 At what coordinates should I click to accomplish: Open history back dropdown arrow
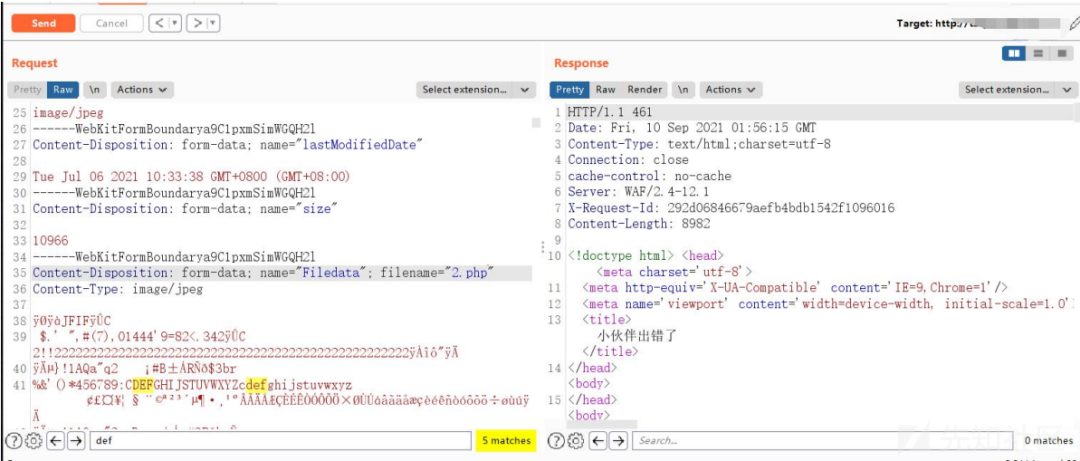tap(175, 23)
